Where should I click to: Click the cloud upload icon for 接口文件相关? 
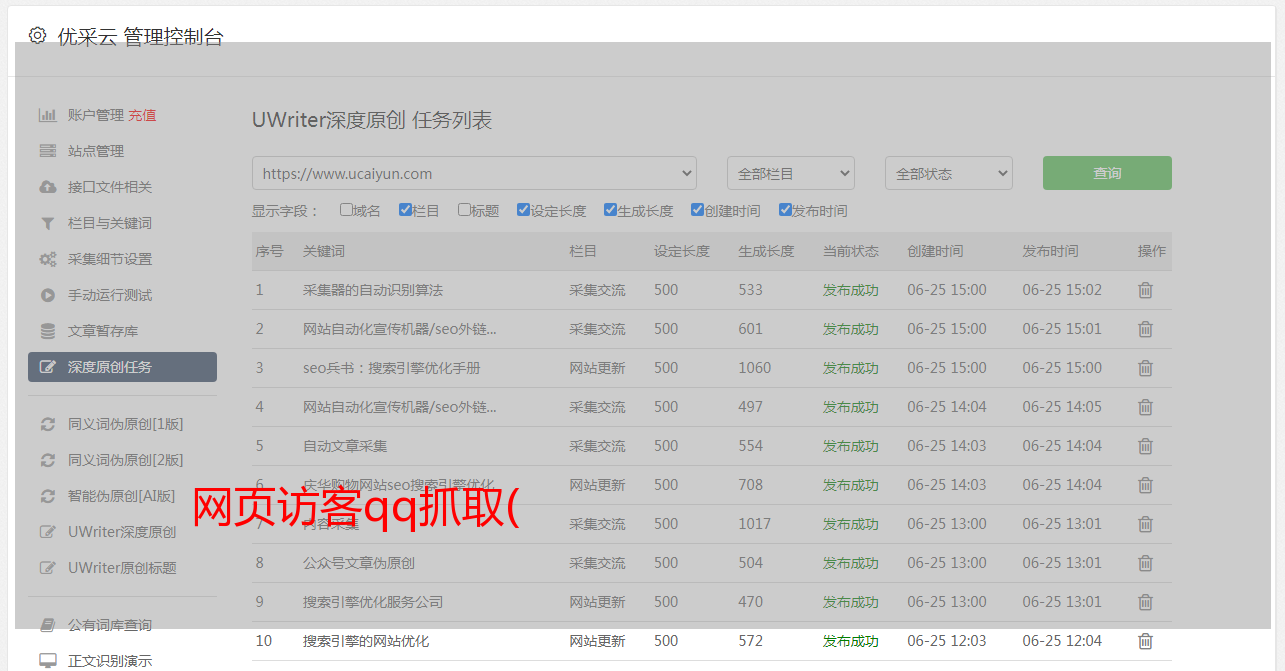[47, 187]
